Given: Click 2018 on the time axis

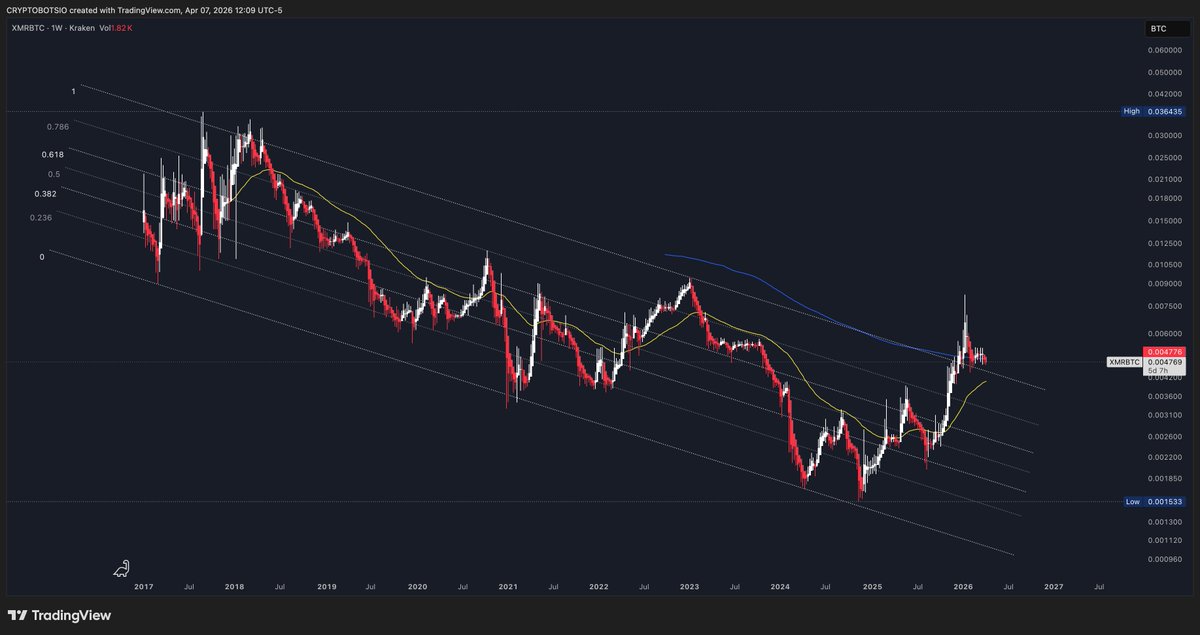Looking at the screenshot, I should [x=235, y=588].
